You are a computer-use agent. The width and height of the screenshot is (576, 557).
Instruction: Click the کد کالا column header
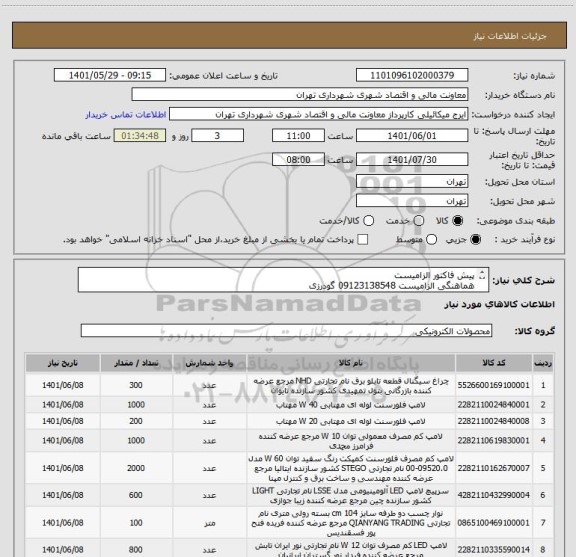[494, 363]
